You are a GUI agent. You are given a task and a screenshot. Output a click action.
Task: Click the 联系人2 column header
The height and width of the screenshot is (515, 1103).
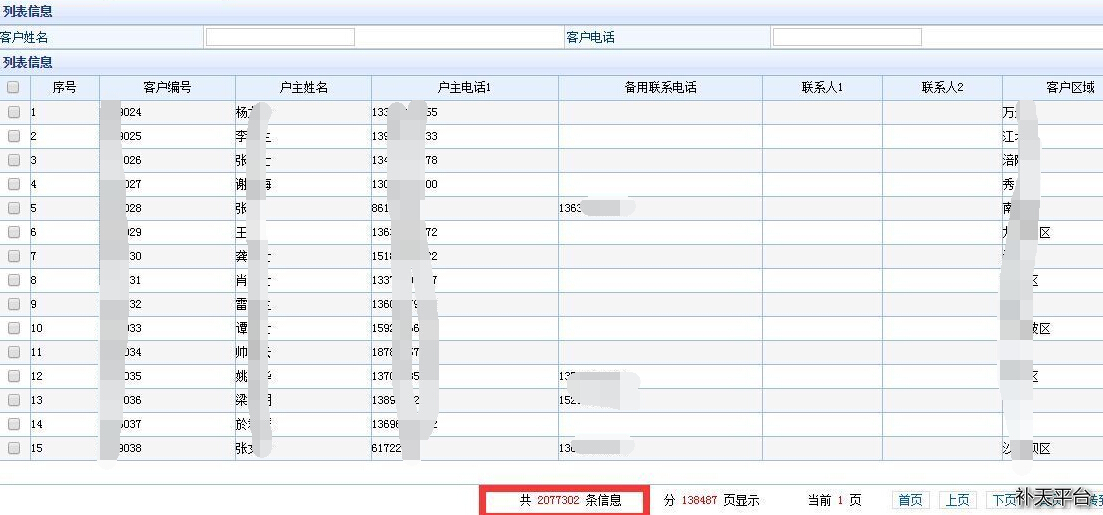942,88
